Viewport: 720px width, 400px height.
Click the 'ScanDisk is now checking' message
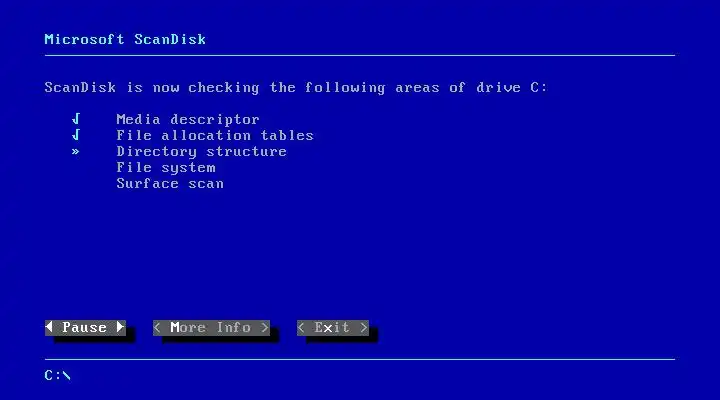(x=296, y=87)
